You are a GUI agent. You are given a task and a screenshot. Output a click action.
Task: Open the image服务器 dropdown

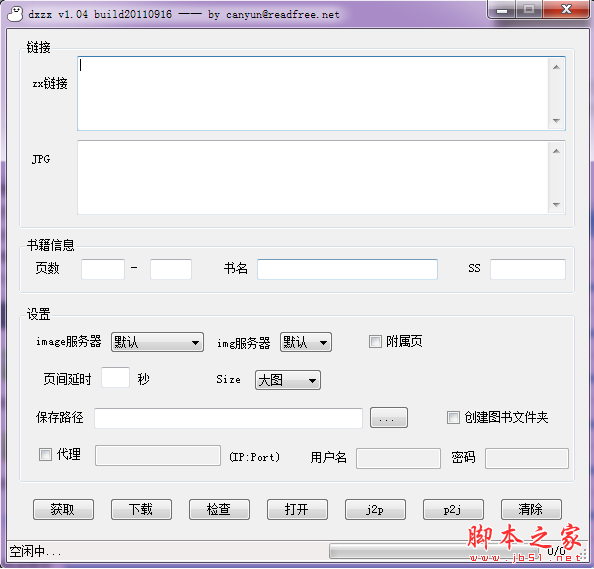click(x=157, y=342)
